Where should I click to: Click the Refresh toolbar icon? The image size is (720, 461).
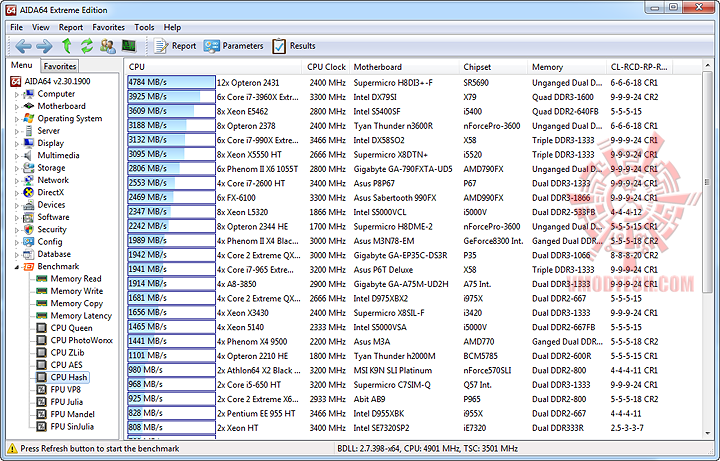[87, 46]
